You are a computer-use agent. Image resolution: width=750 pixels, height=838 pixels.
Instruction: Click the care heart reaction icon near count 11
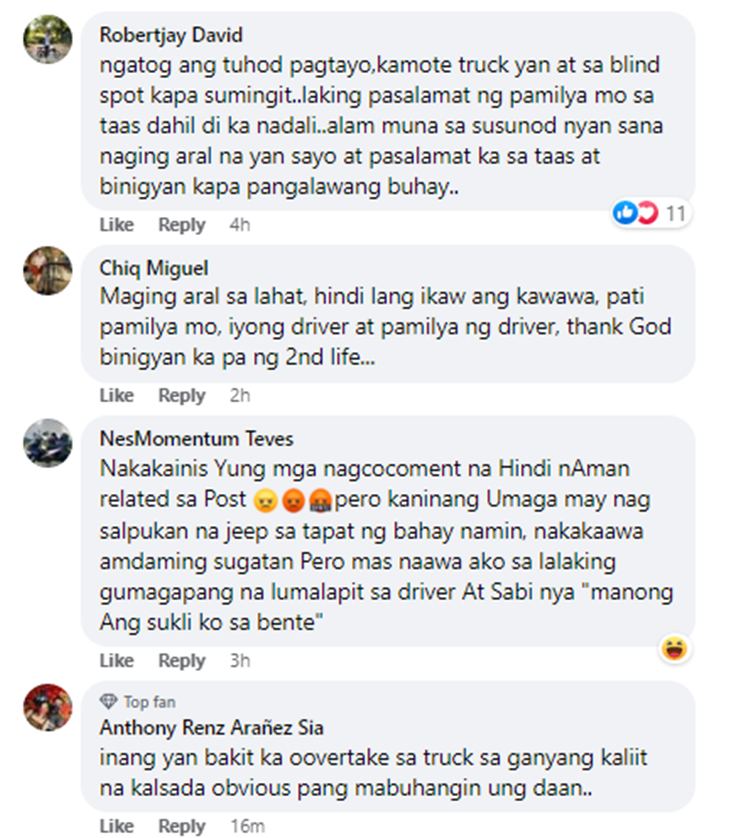pos(646,213)
